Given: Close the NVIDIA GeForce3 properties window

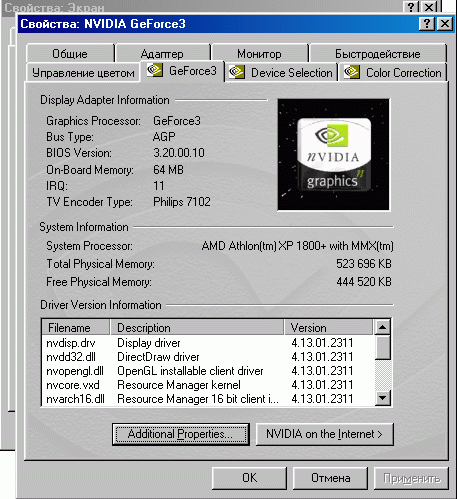Looking at the screenshot, I should 445,24.
